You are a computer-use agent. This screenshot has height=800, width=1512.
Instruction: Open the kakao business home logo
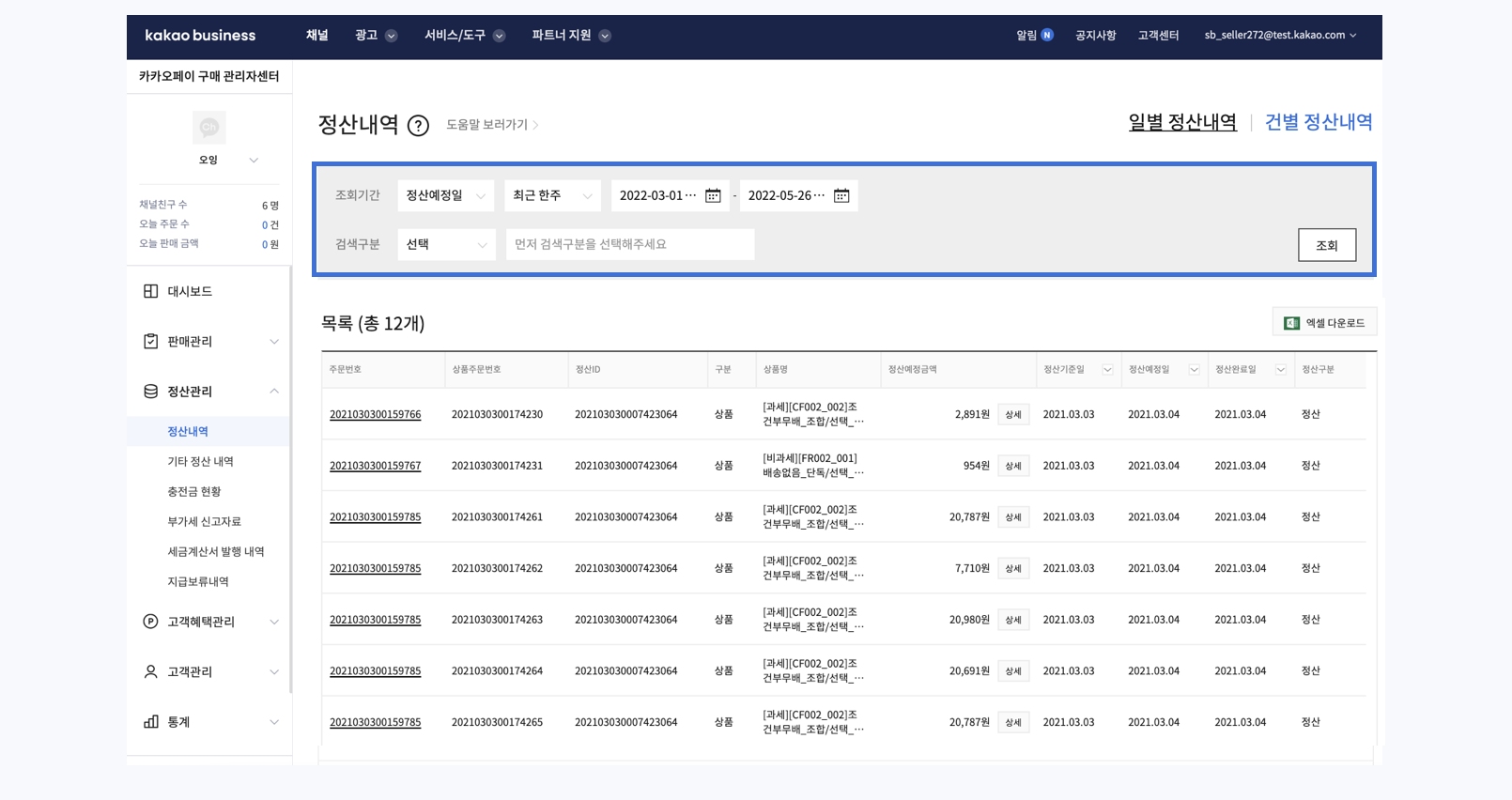coord(200,36)
